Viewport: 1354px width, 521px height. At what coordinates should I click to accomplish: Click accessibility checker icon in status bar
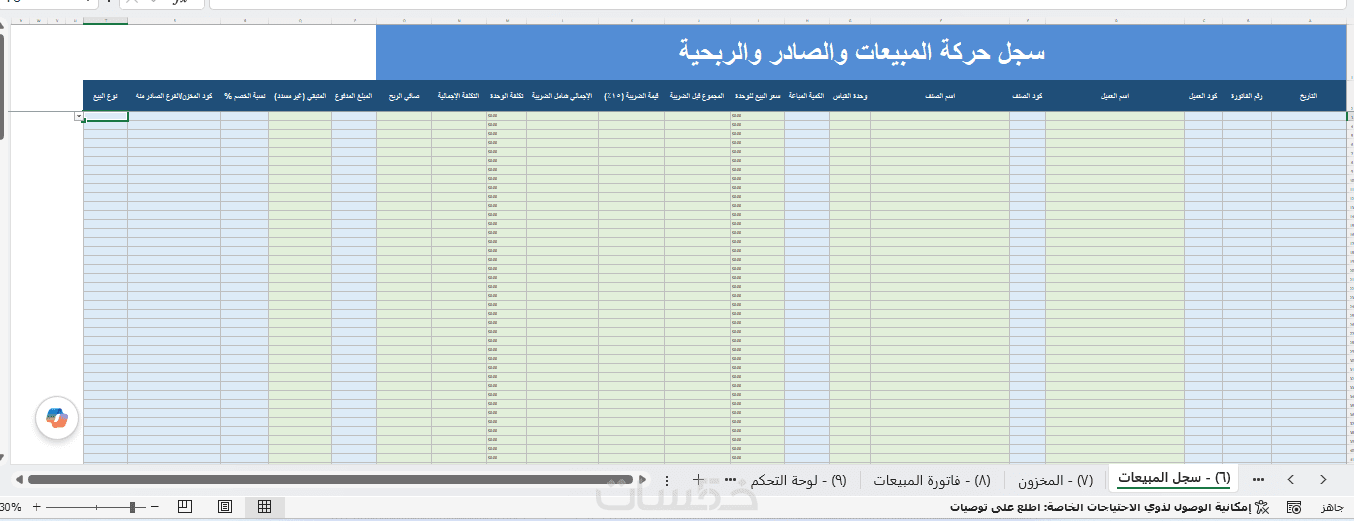[1262, 507]
